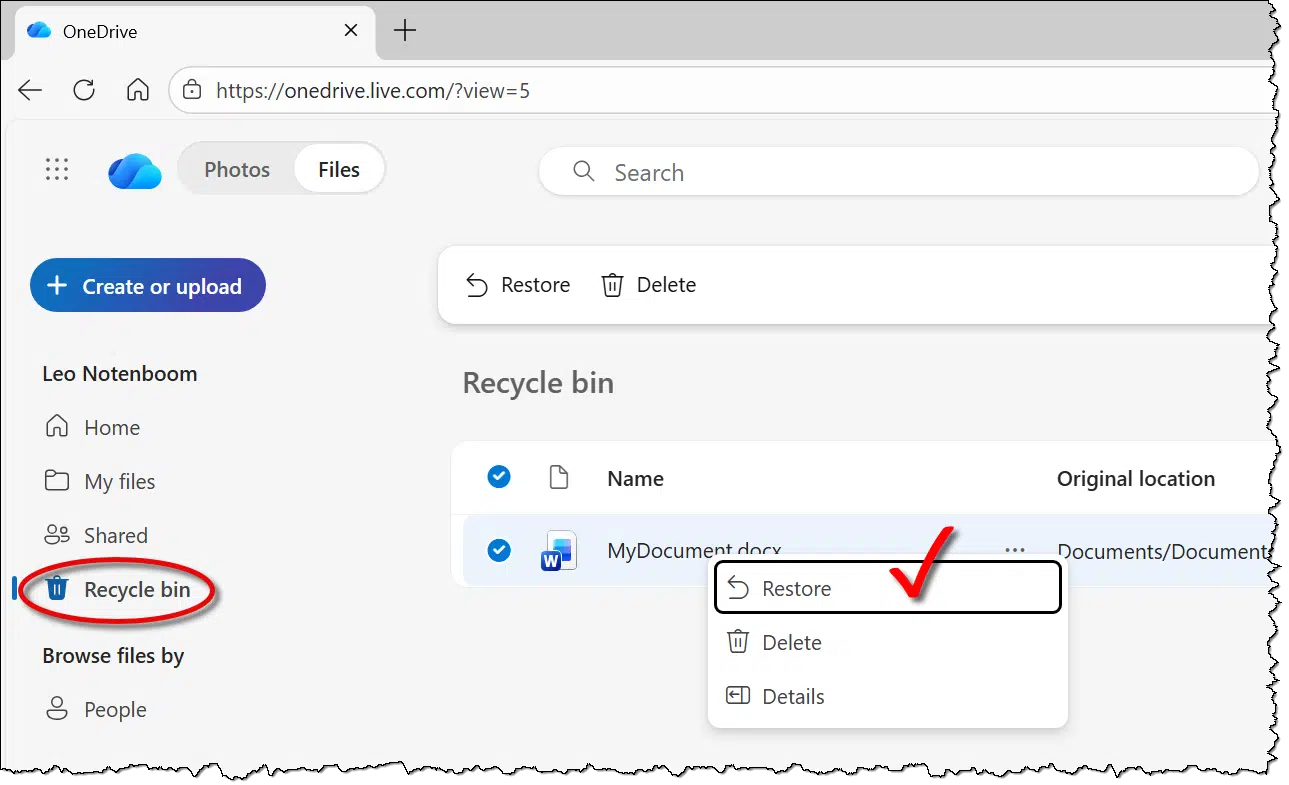Click the file type column header icon
This screenshot has height=785, width=1289.
(x=559, y=479)
